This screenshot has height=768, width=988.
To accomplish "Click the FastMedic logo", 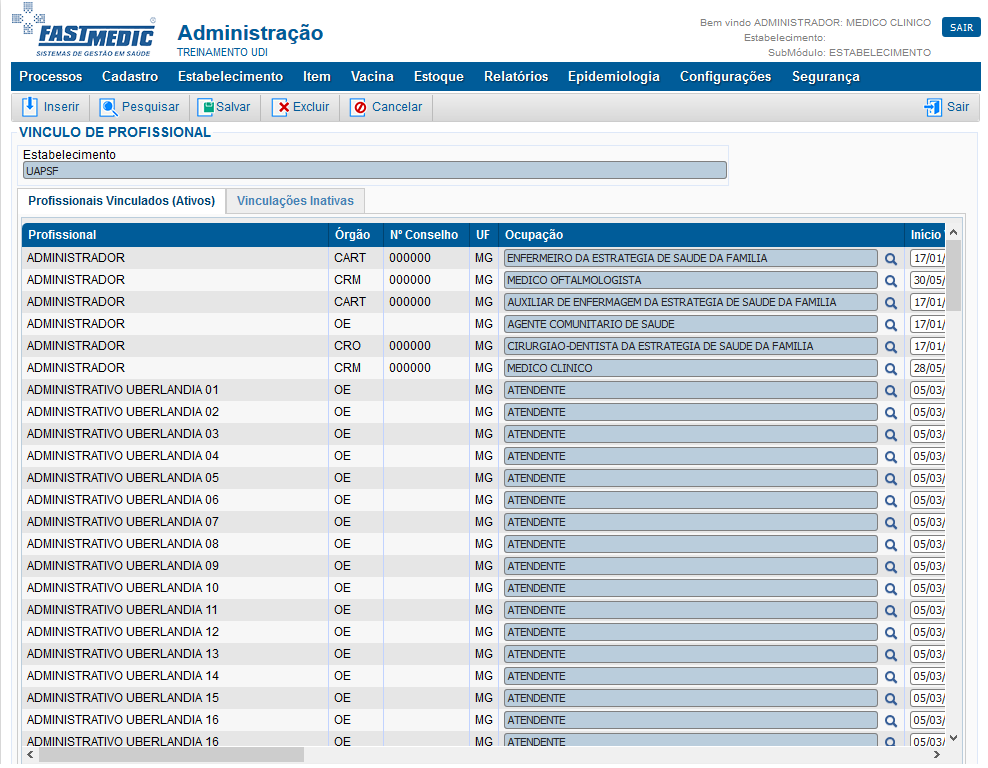I will click(84, 30).
